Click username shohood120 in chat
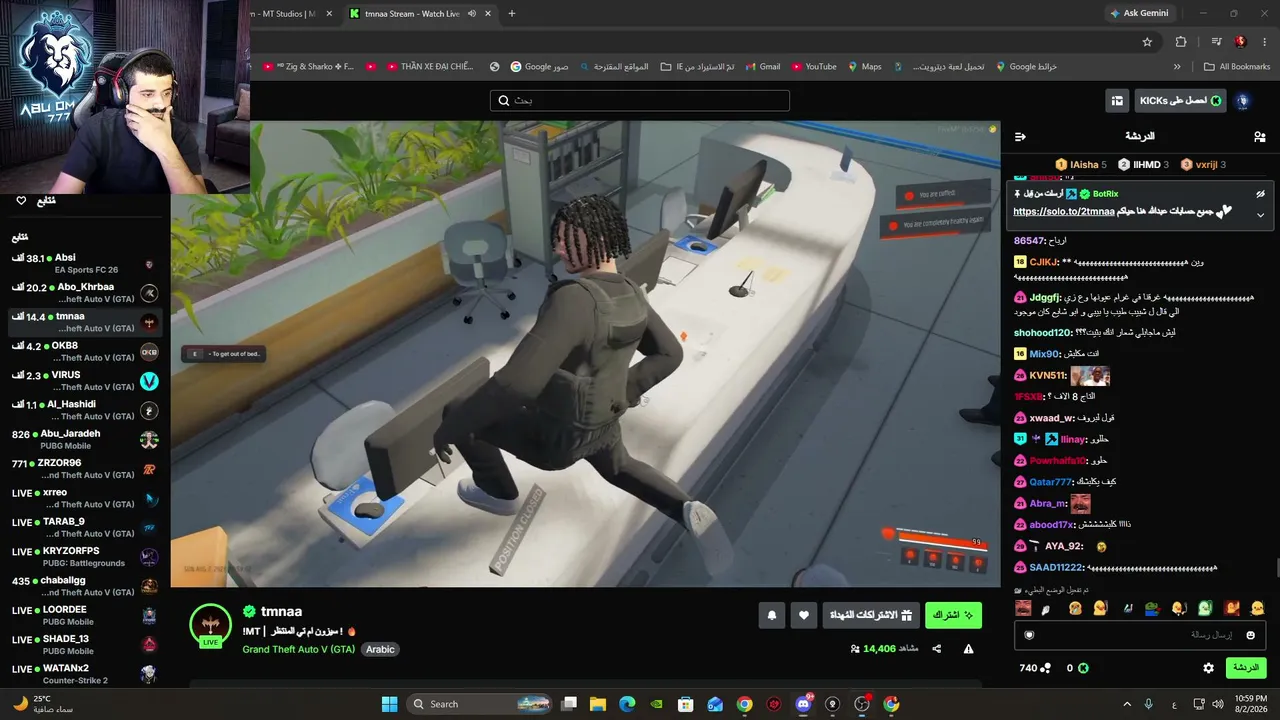 point(1043,333)
